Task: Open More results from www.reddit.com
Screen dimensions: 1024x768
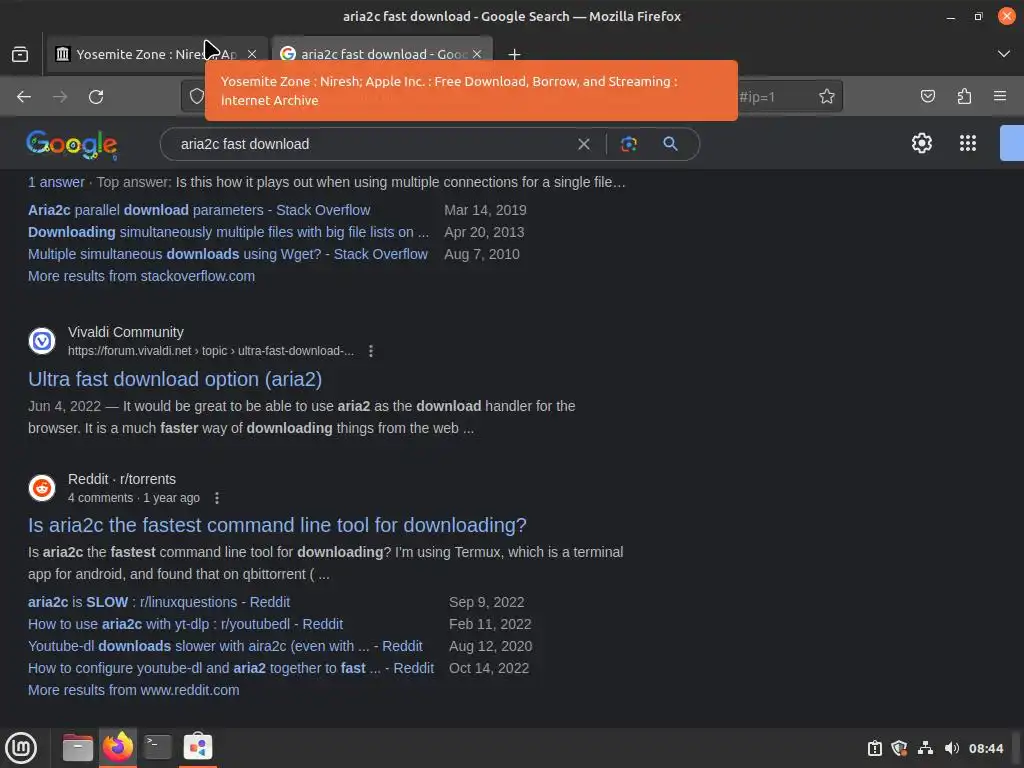Action: pyautogui.click(x=133, y=690)
